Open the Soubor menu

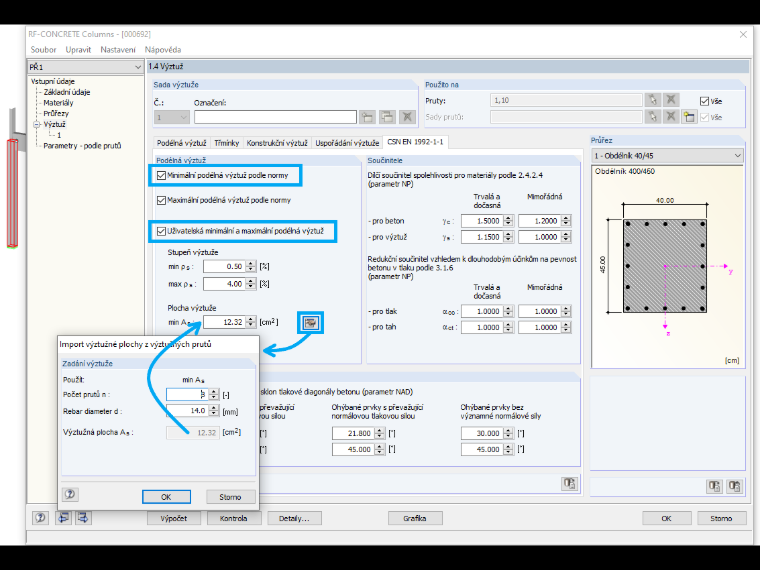tap(43, 49)
